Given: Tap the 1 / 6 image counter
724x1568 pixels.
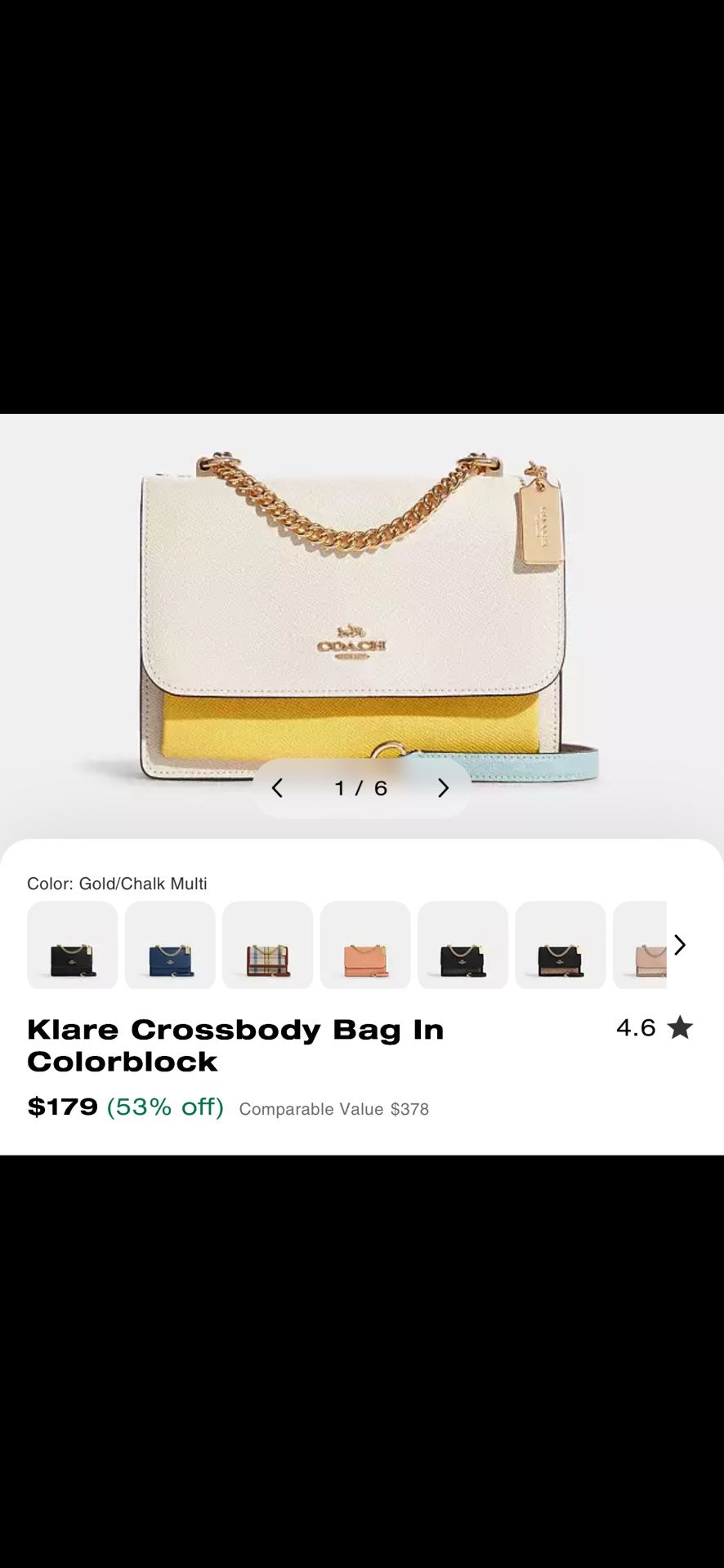Looking at the screenshot, I should coord(361,788).
